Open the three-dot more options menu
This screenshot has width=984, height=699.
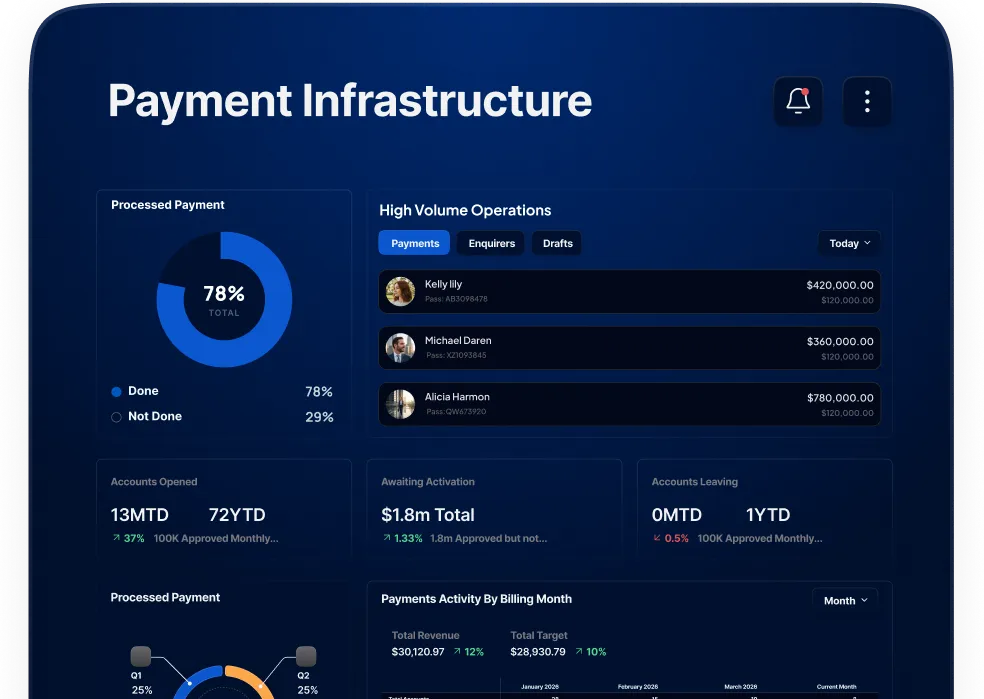click(x=867, y=101)
